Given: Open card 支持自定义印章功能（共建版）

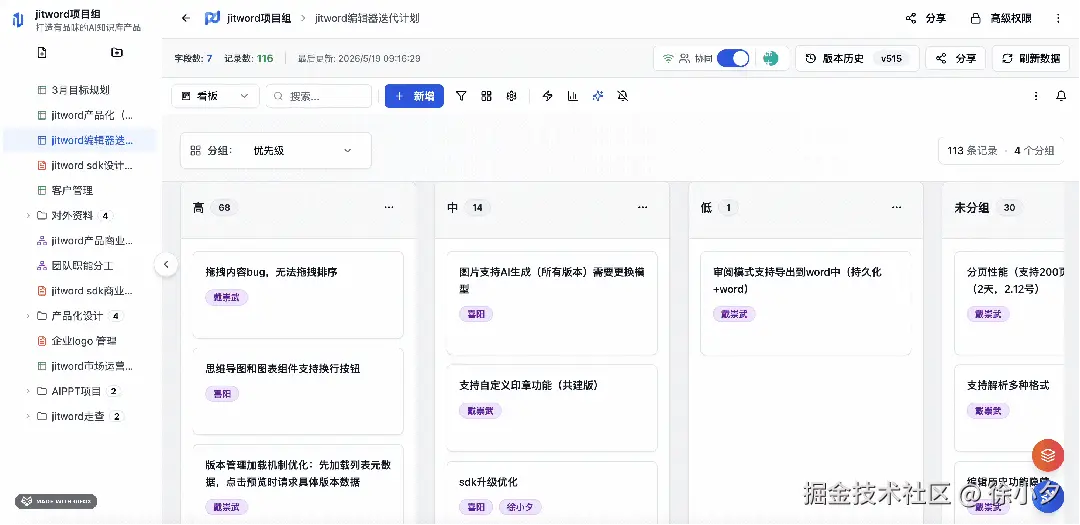Looking at the screenshot, I should 552,408.
